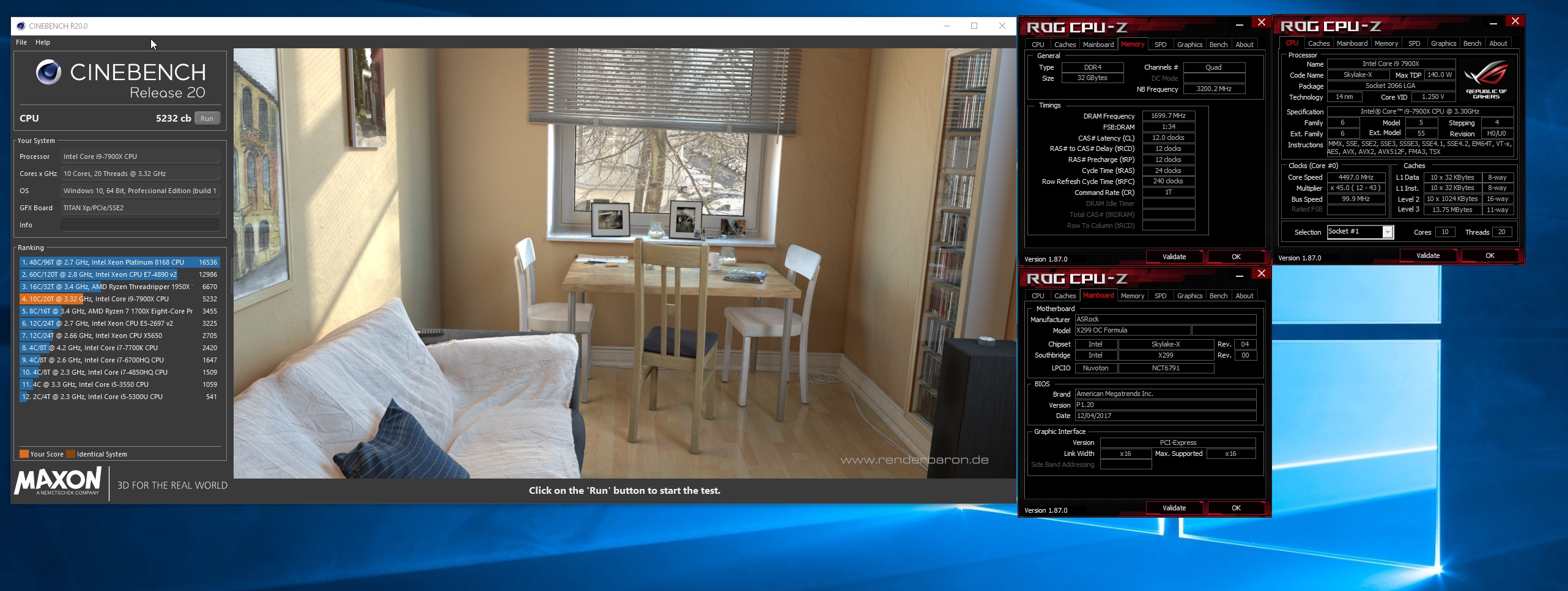The image size is (1568, 591).
Task: Select ranking row Core i5-3550 CPU
Action: pyautogui.click(x=119, y=384)
